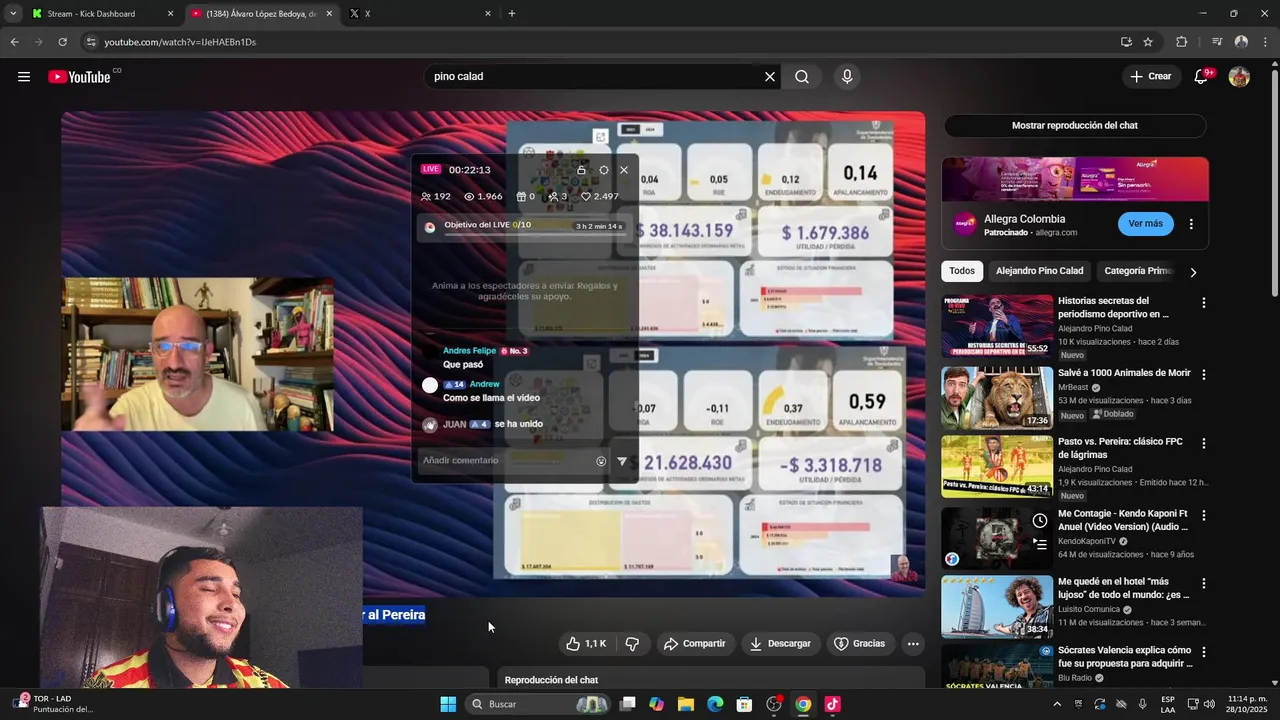Image resolution: width=1280 pixels, height=720 pixels.
Task: Open Historias secretas del periodismo thumbnail
Action: 997,326
